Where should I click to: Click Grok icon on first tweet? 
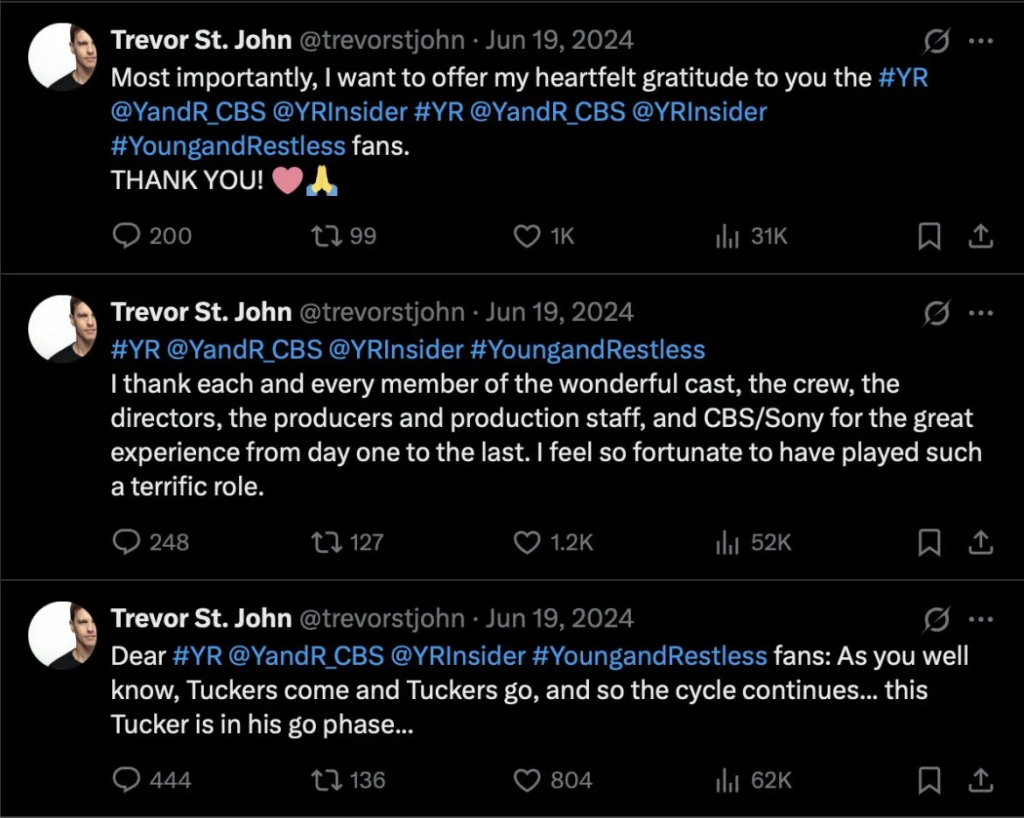click(x=937, y=40)
